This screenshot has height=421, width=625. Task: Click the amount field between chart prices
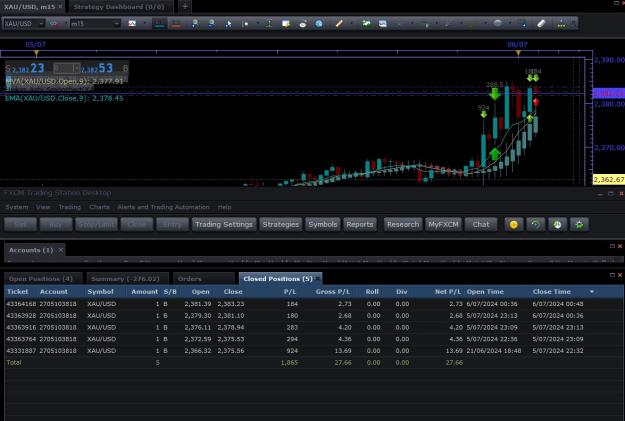click(x=67, y=68)
